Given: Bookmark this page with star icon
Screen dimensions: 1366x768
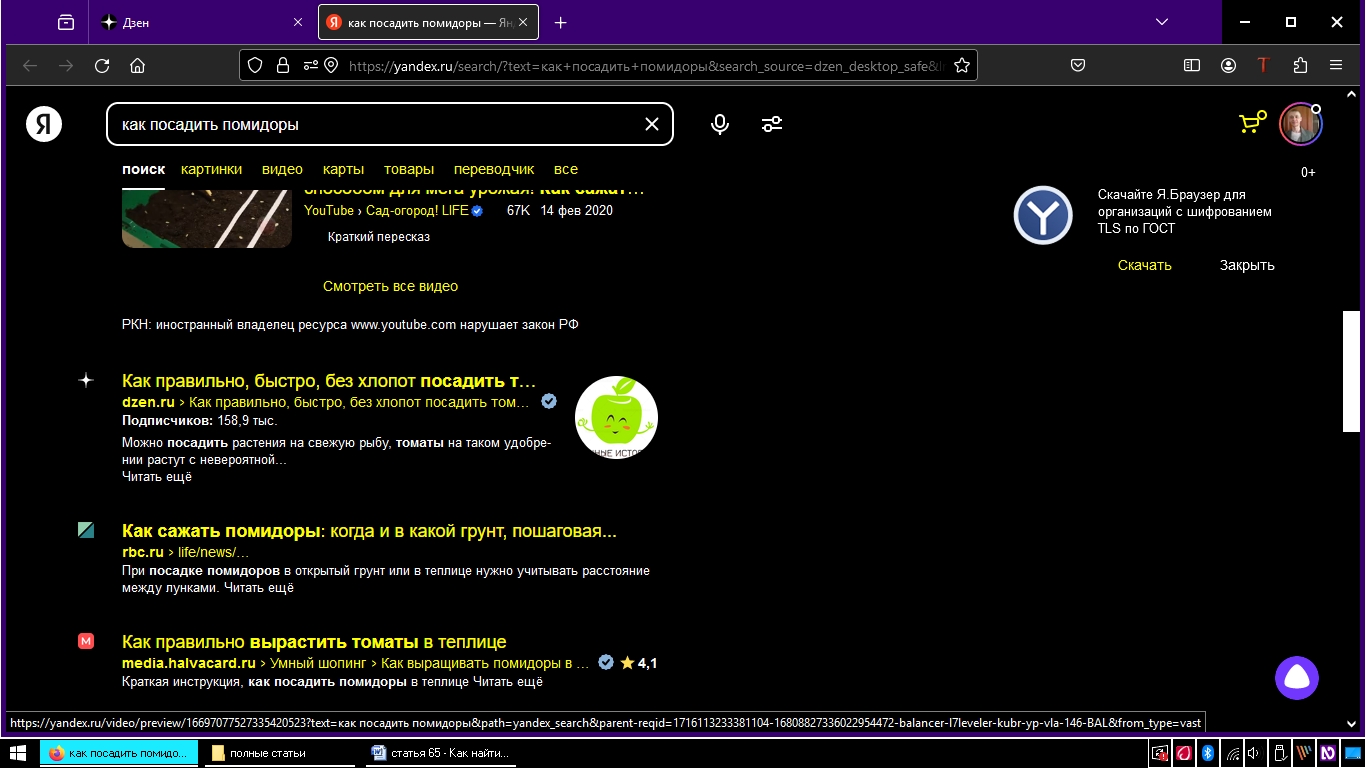Looking at the screenshot, I should point(962,66).
